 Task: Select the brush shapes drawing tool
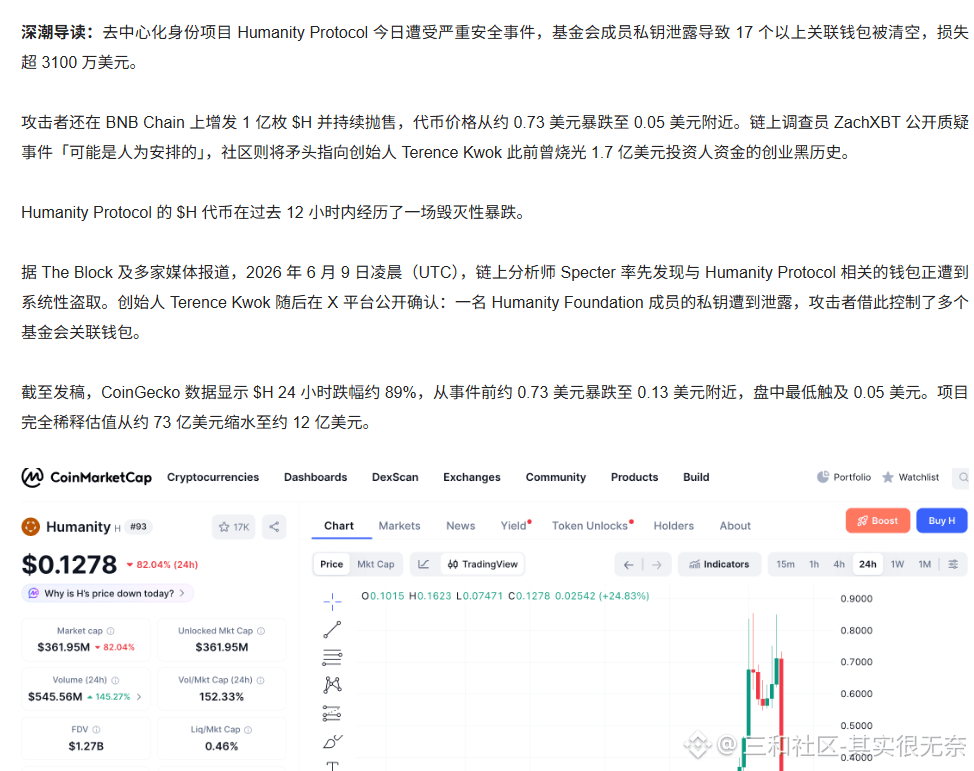coord(332,741)
